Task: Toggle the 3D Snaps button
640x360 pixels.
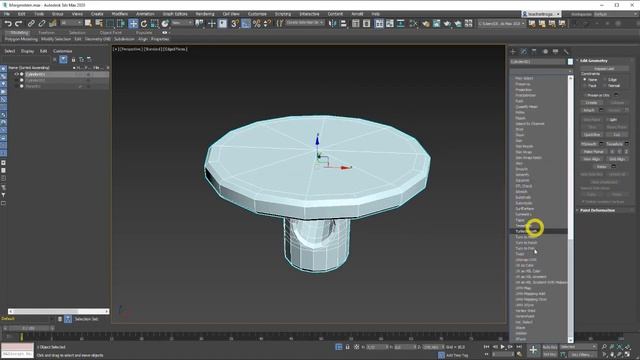Action: click(x=235, y=24)
